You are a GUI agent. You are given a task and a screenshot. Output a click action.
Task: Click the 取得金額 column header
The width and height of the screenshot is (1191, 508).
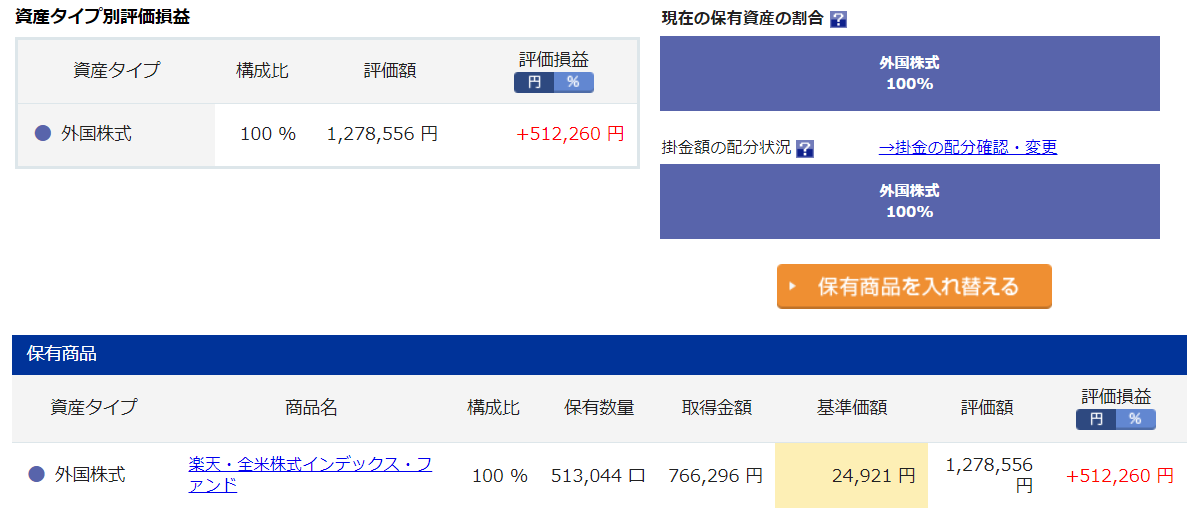click(x=717, y=408)
